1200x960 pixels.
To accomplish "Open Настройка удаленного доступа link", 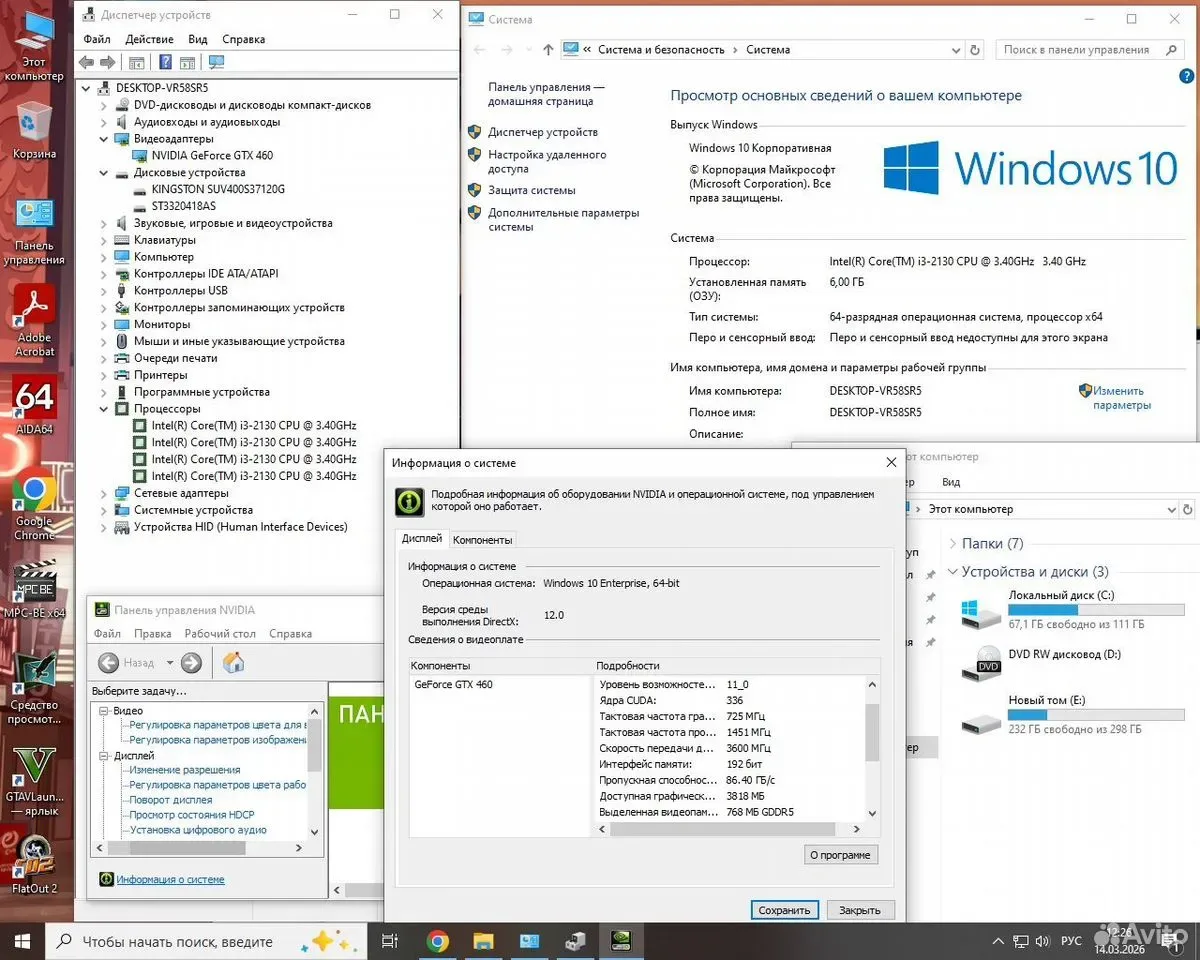I will coord(547,162).
